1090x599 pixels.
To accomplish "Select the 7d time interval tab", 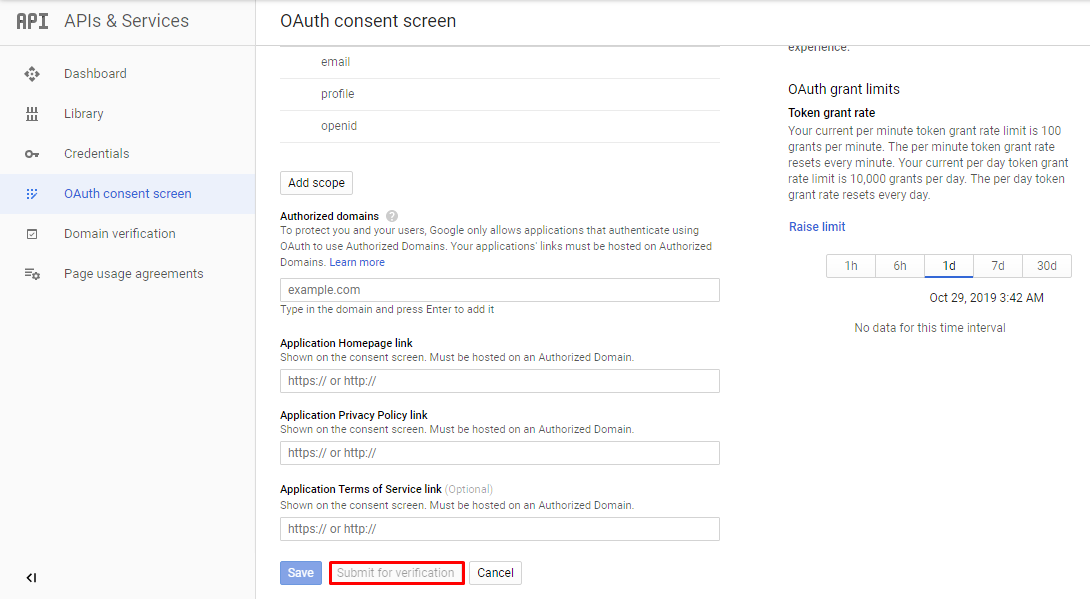I will [x=998, y=266].
